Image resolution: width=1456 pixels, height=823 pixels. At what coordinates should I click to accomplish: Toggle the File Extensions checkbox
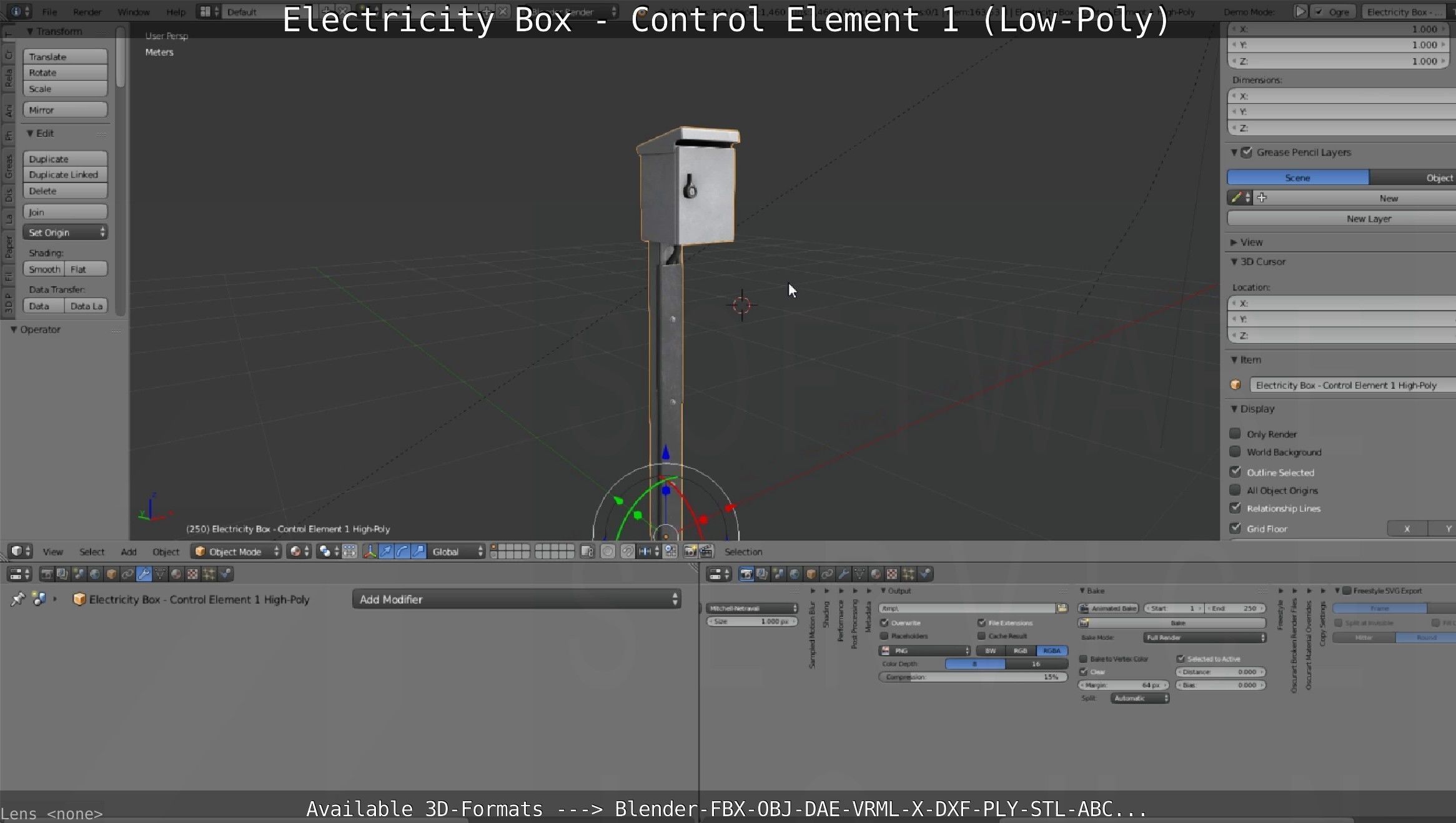point(982,622)
